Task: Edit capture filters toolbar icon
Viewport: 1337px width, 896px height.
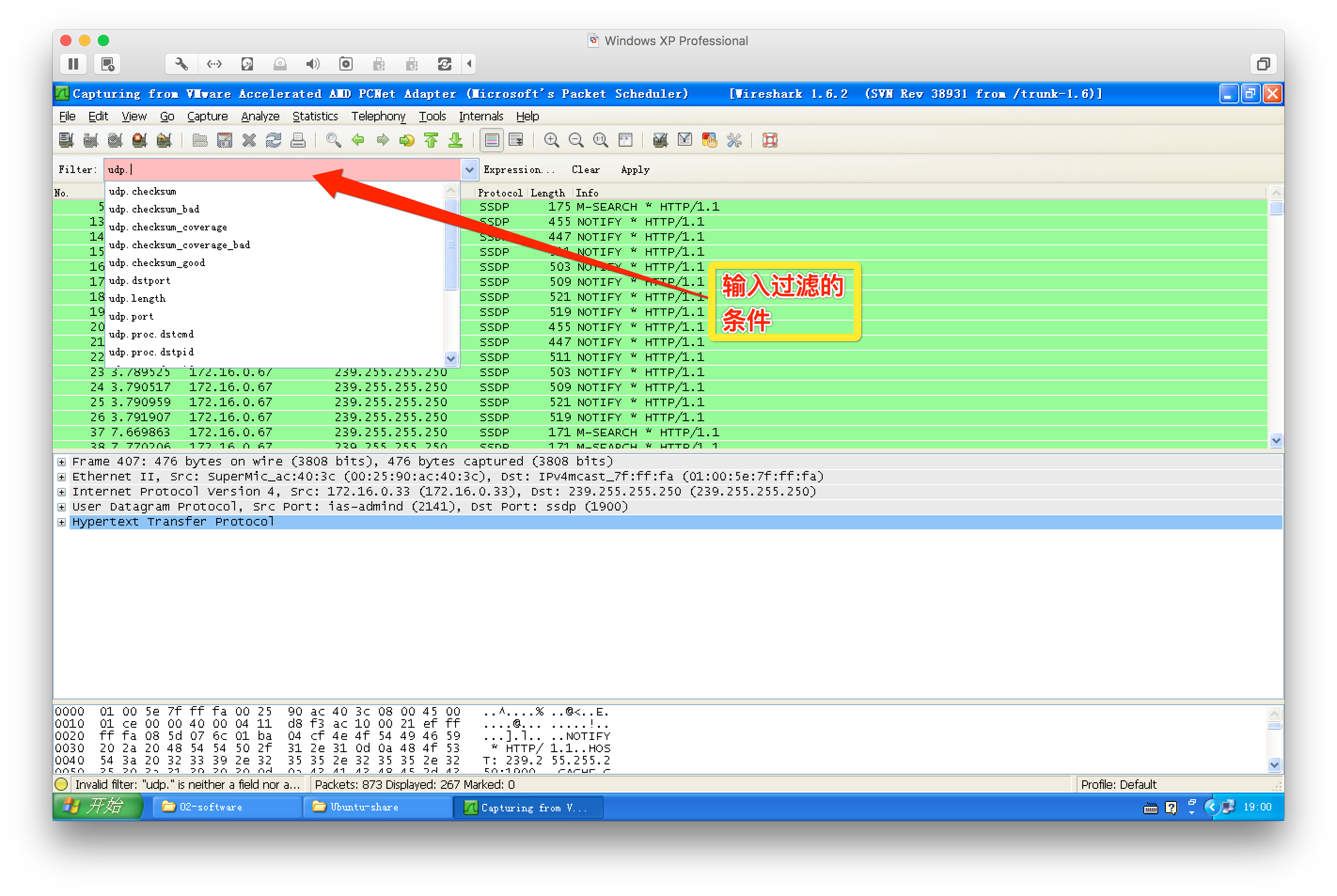Action: point(661,140)
